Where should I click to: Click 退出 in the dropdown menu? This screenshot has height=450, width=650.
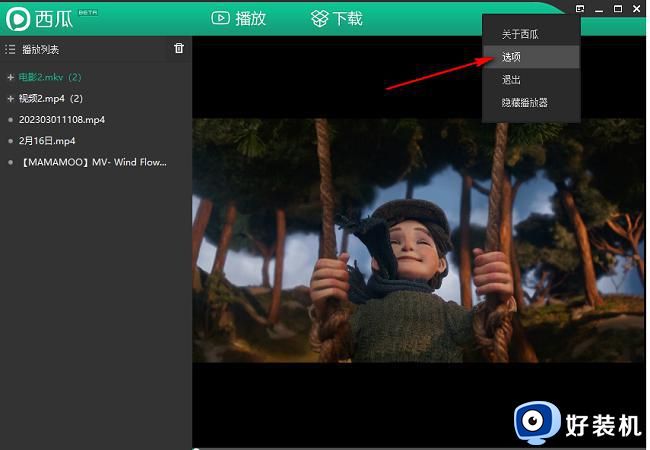(x=531, y=80)
